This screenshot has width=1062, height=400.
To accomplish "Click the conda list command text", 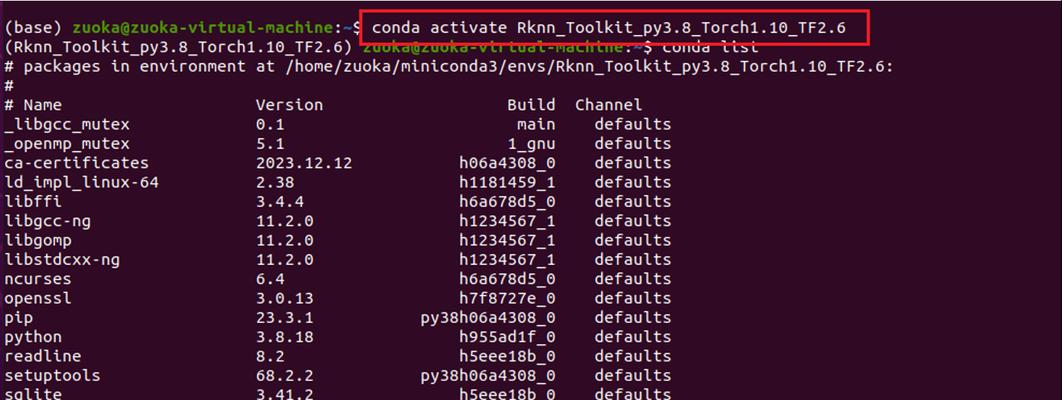I will 710,47.
